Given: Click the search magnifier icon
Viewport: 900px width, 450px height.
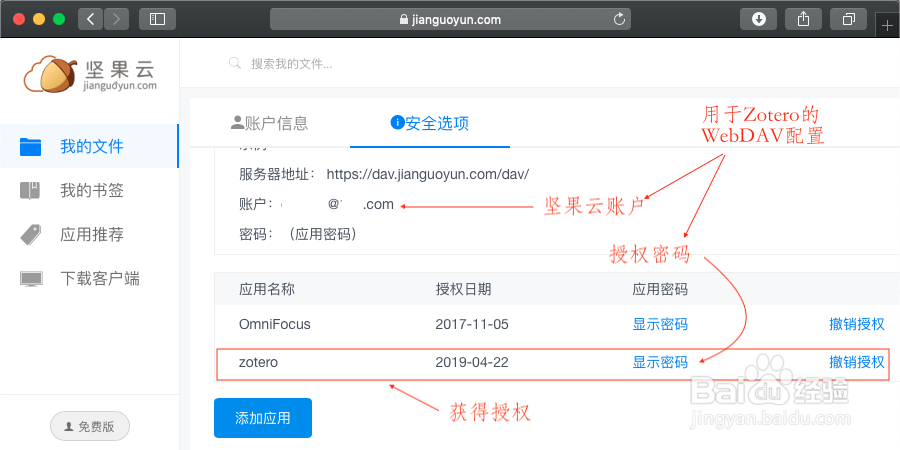Looking at the screenshot, I should [234, 63].
